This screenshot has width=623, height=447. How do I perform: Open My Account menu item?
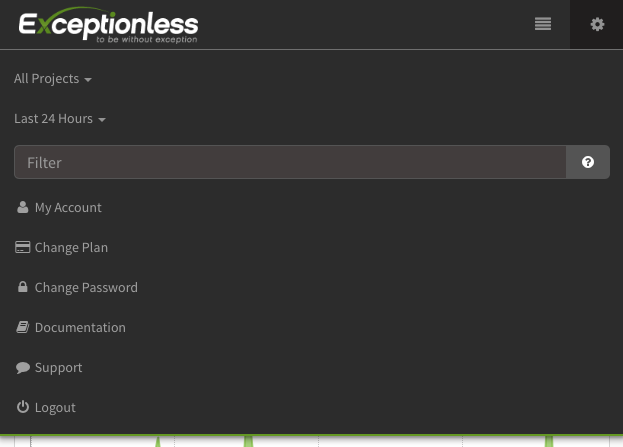pos(68,208)
